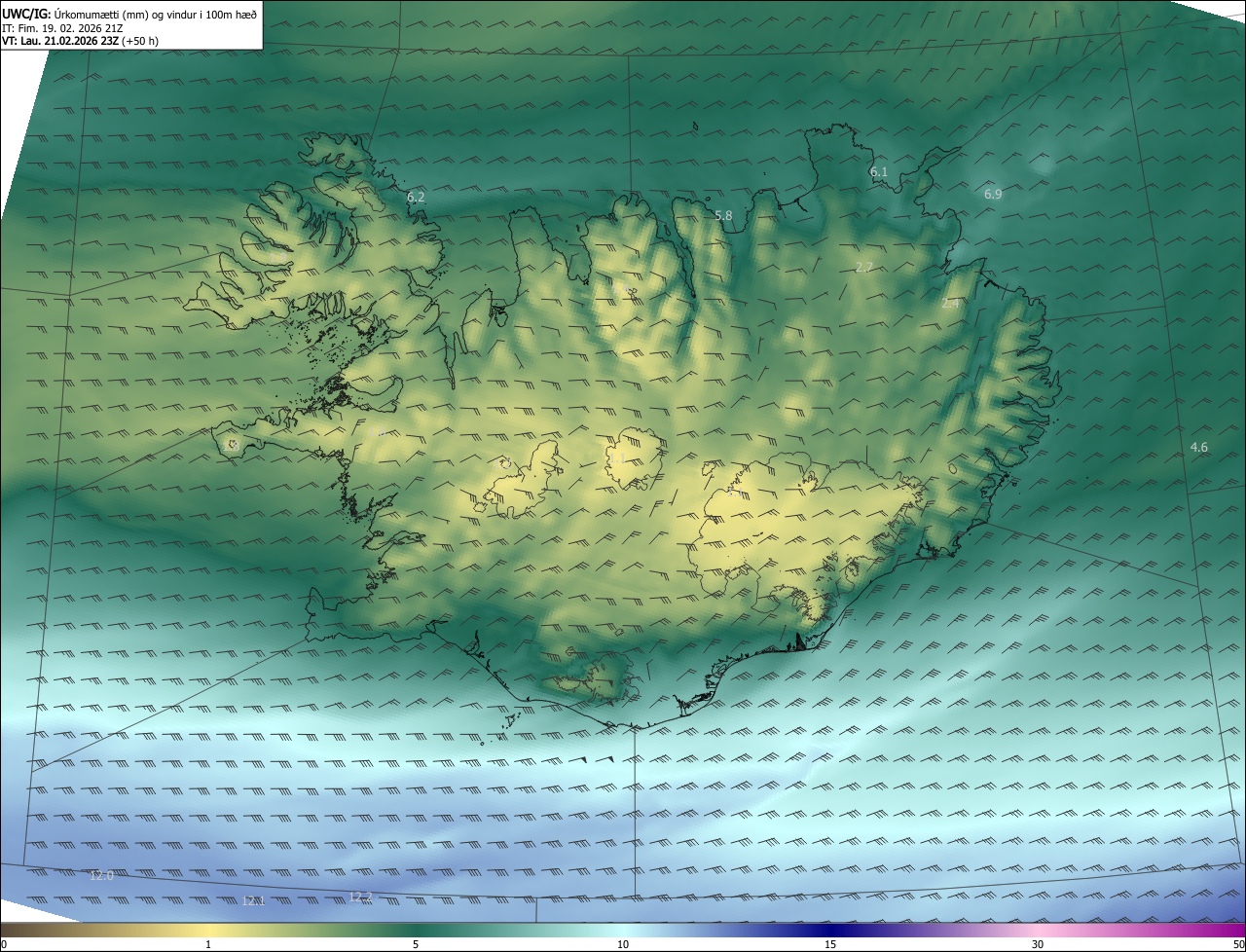Image resolution: width=1246 pixels, height=952 pixels.
Task: Click the 1.1 value on the central glacier
Action: coord(617,457)
